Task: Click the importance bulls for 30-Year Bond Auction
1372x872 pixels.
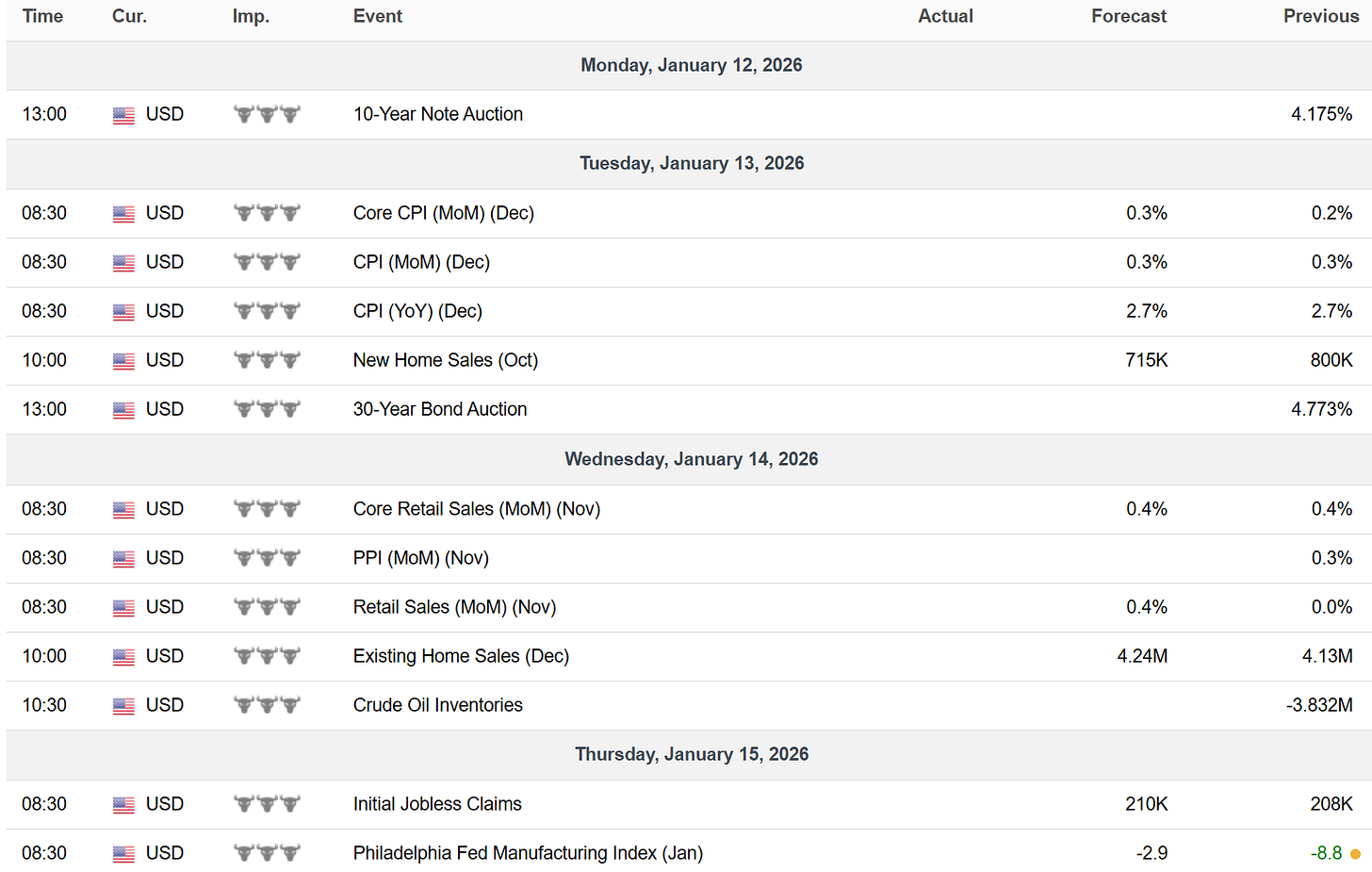Action: point(267,409)
